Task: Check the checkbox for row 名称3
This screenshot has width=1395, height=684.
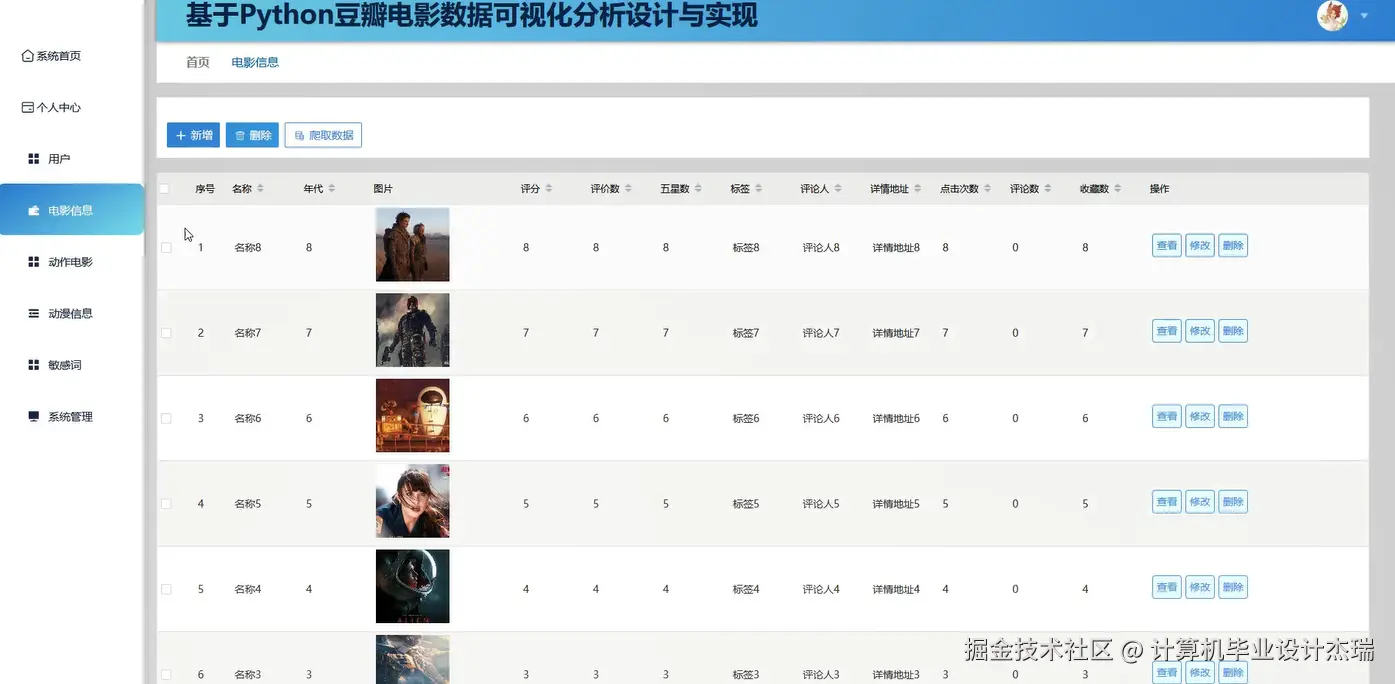Action: pyautogui.click(x=166, y=674)
